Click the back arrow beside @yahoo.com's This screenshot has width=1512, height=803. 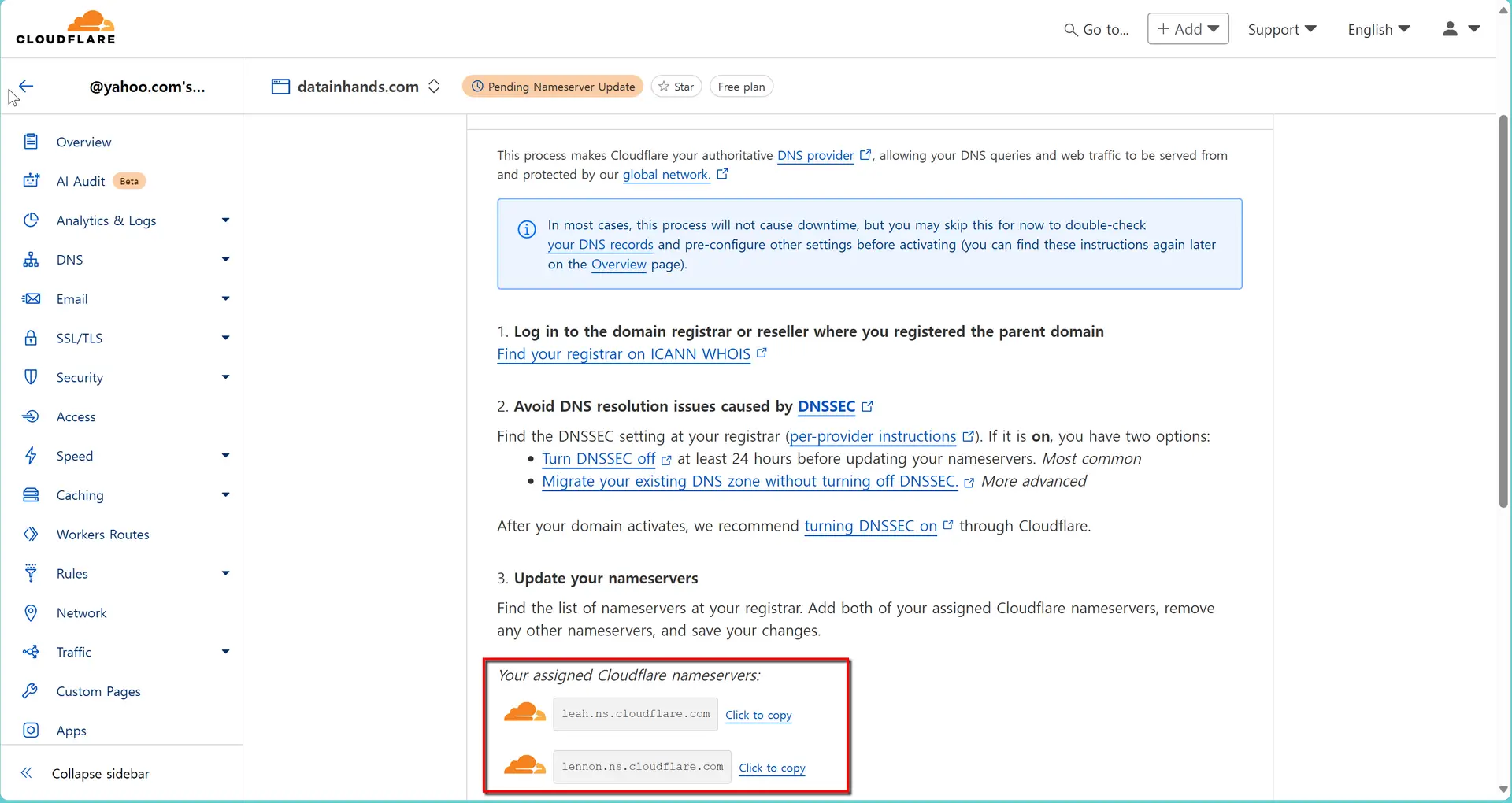[26, 87]
